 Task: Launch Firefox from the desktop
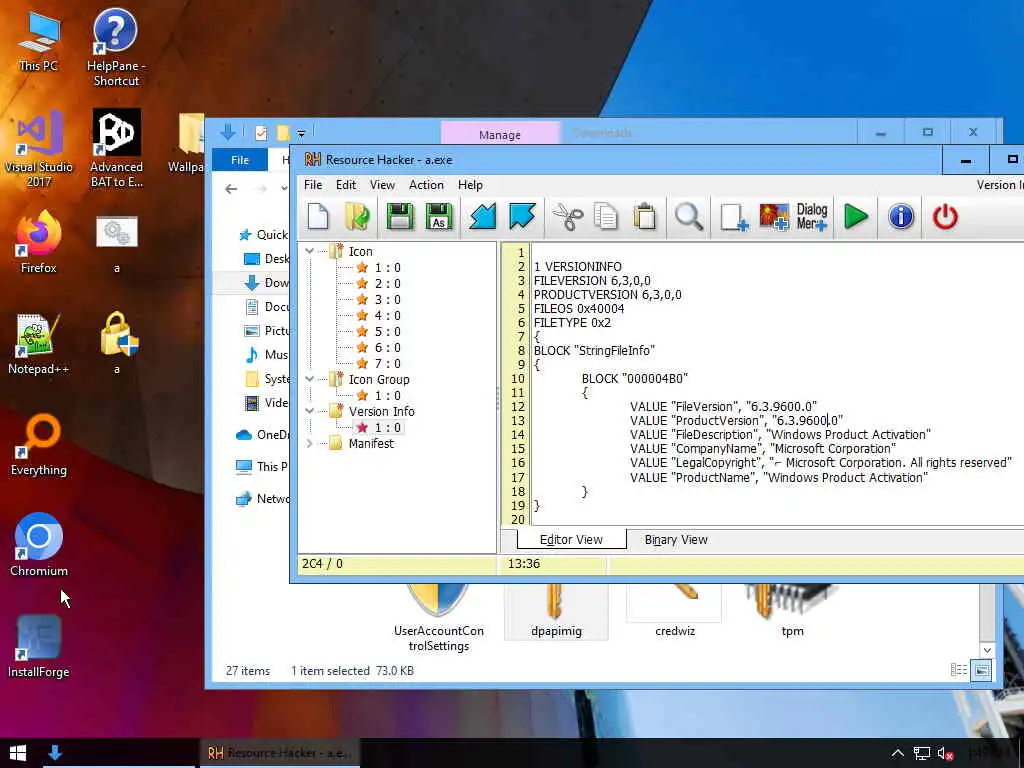(x=39, y=242)
